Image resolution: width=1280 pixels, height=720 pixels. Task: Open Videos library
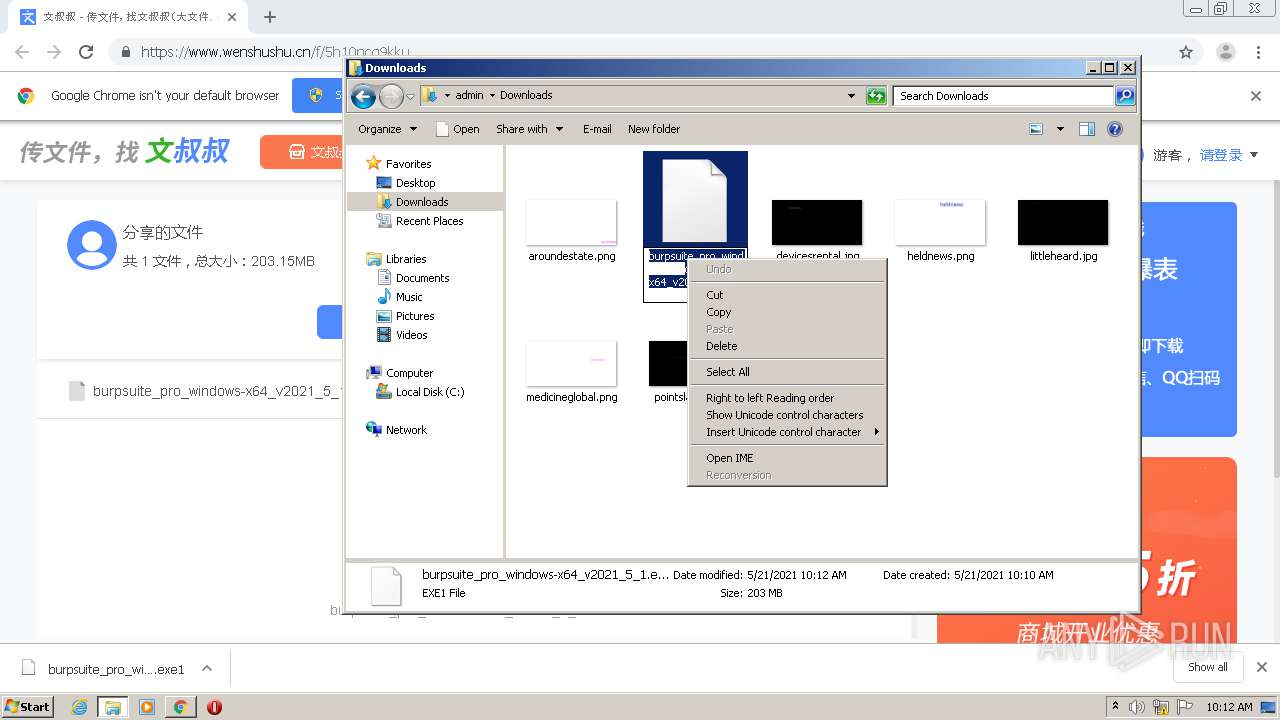tap(411, 335)
